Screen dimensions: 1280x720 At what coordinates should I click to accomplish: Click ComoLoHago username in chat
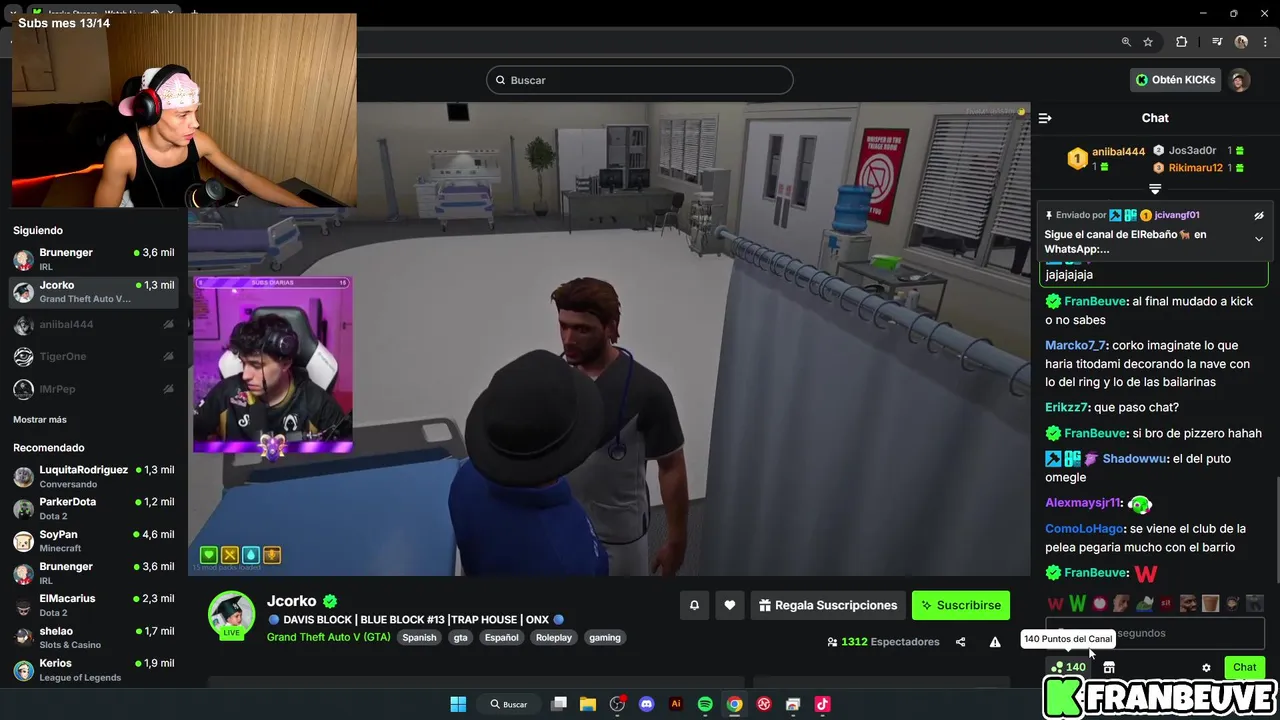point(1084,528)
